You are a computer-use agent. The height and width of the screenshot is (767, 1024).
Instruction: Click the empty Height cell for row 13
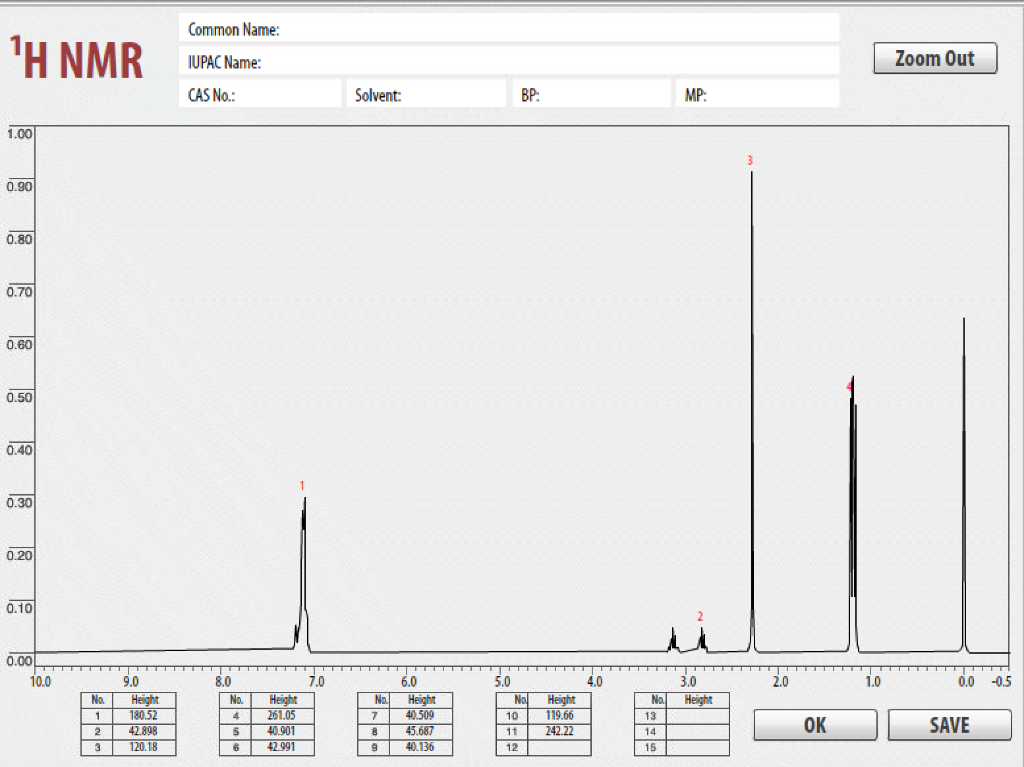[x=697, y=716]
